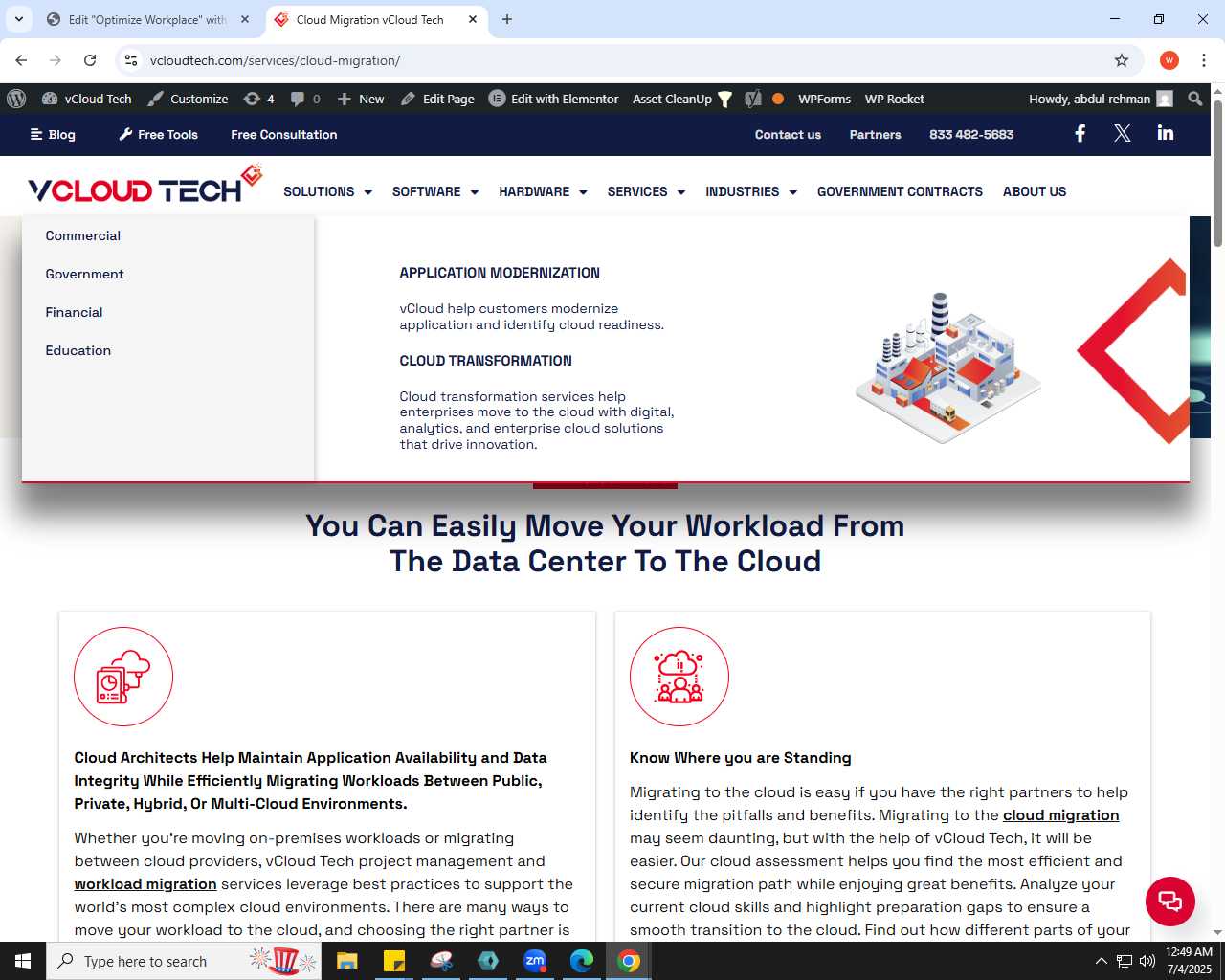Select Financial in the mega menu

click(x=74, y=312)
